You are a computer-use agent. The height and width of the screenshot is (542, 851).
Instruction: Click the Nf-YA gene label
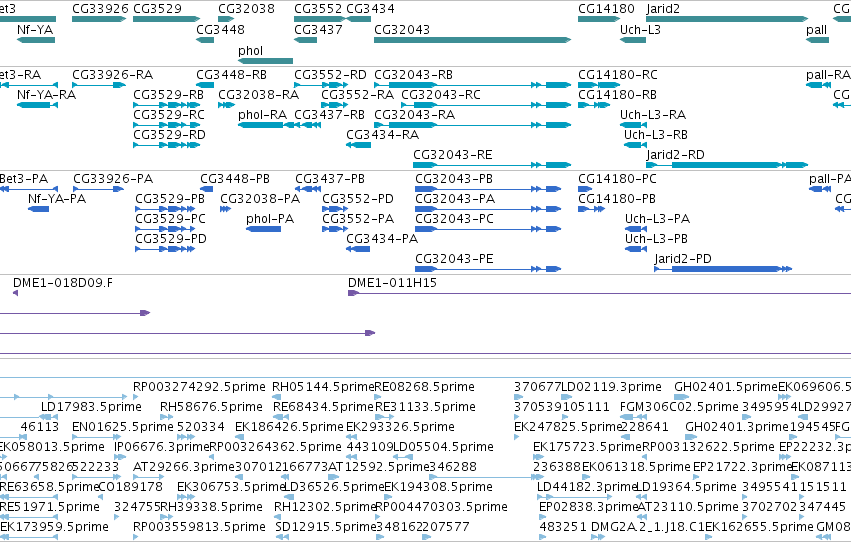tap(35, 29)
